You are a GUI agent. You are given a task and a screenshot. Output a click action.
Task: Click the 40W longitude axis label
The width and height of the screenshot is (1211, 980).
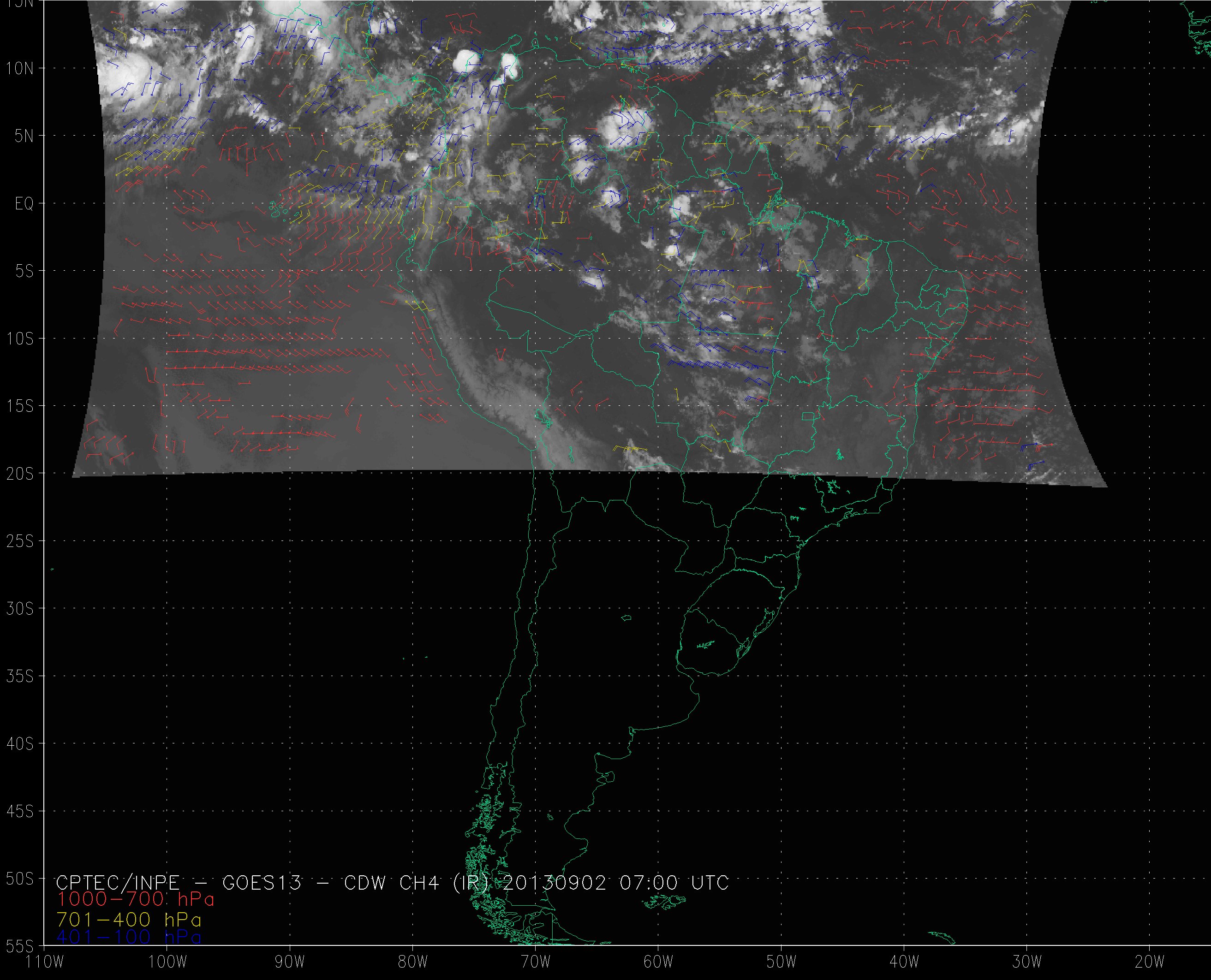pos(904,962)
